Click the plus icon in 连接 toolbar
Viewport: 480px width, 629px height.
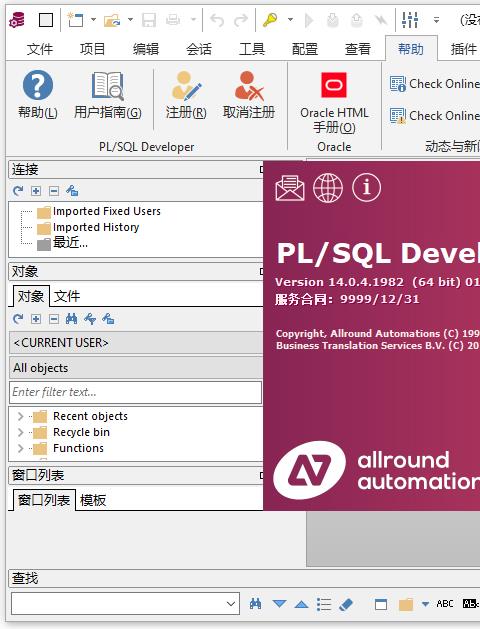[x=36, y=191]
